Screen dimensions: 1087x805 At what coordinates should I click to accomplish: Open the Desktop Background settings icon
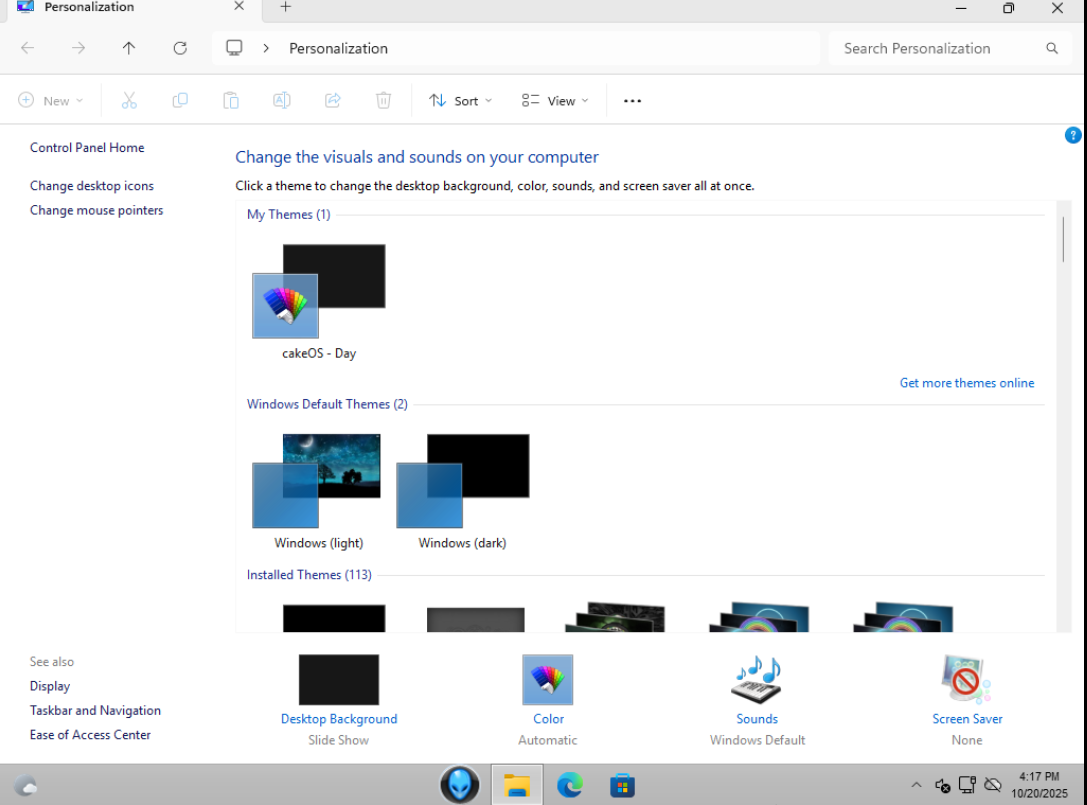(x=338, y=681)
